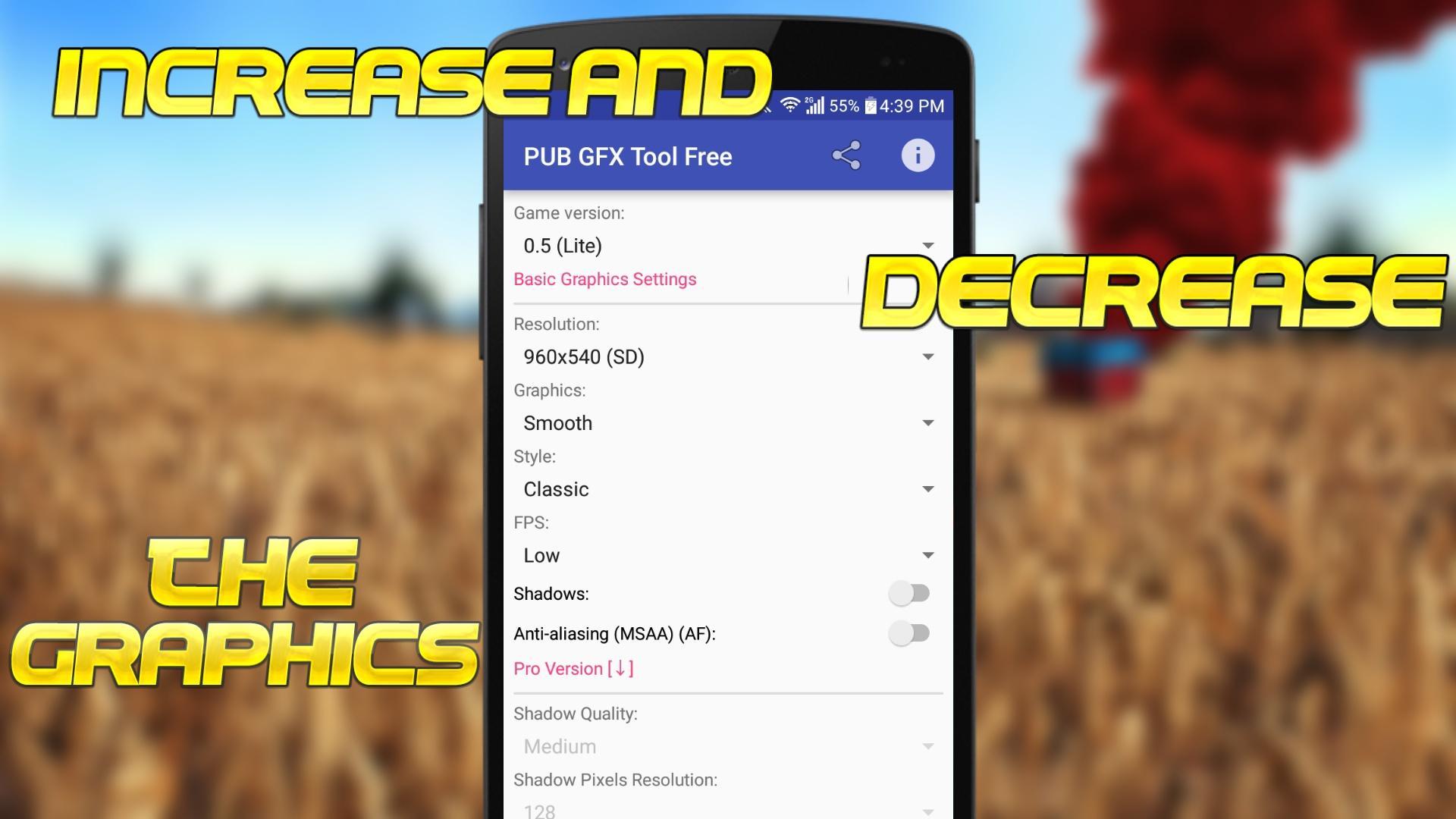The width and height of the screenshot is (1456, 819).
Task: Select the Style Classic dropdown option
Action: [728, 489]
